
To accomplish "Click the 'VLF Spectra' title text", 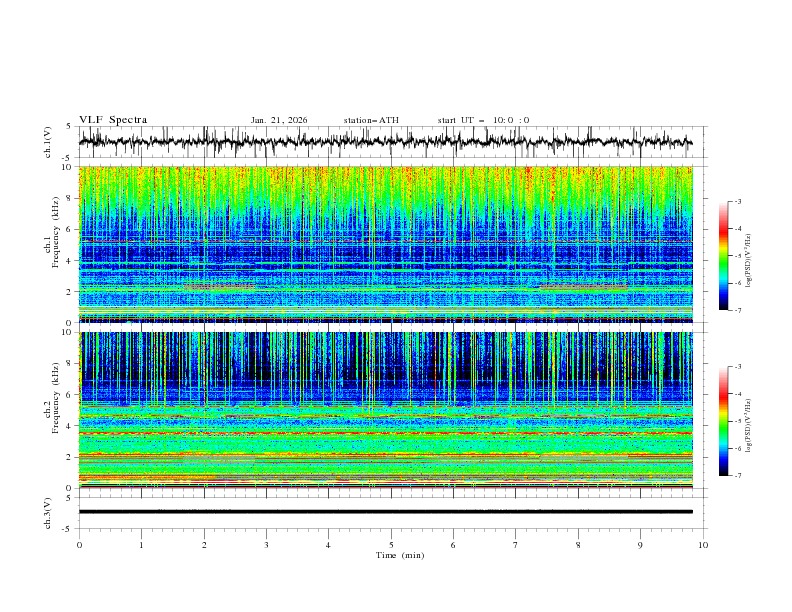I will tap(113, 120).
